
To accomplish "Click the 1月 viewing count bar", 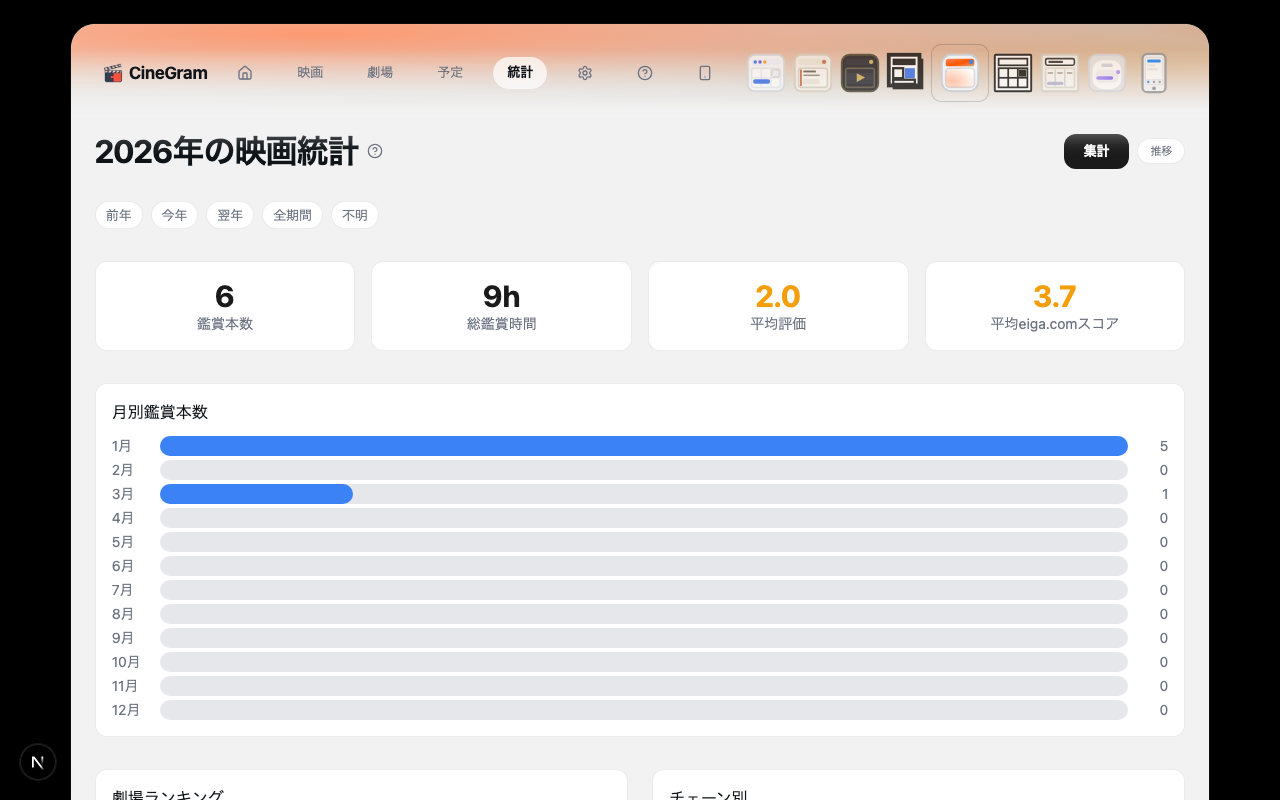I will pyautogui.click(x=644, y=446).
